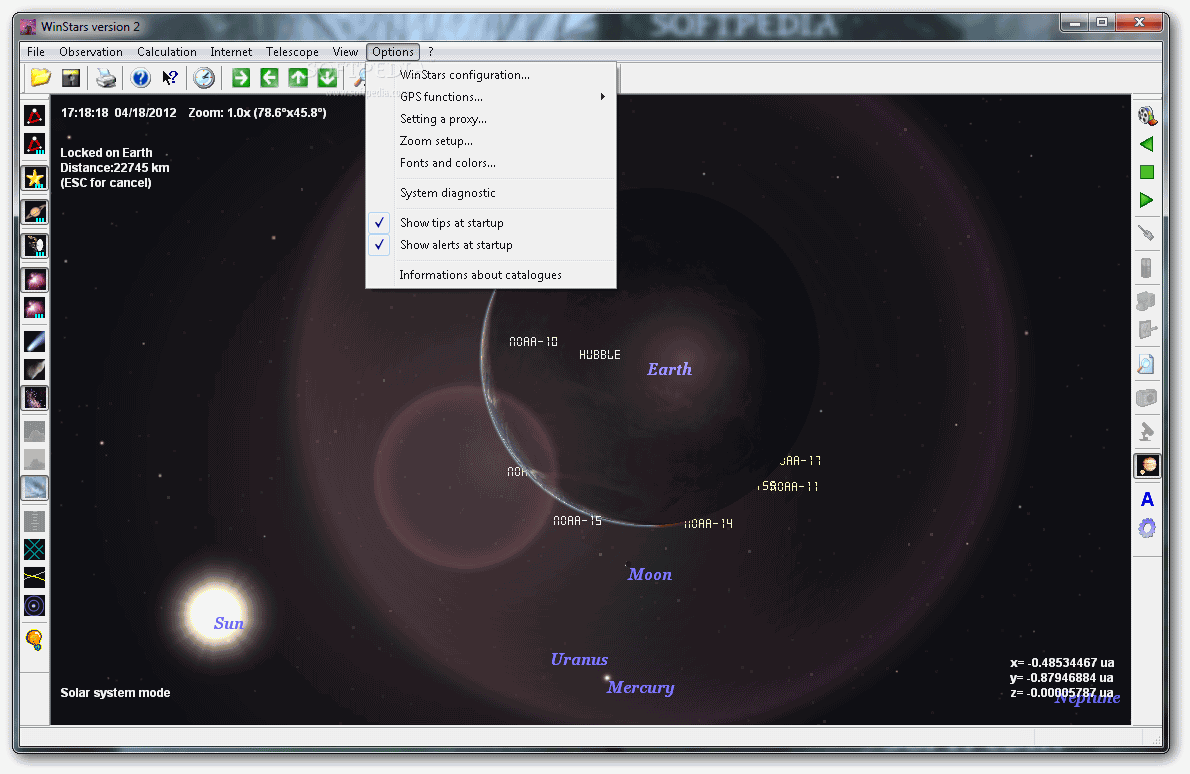This screenshot has width=1190, height=774.
Task: Click the Earth label in sky view
Action: pos(669,369)
